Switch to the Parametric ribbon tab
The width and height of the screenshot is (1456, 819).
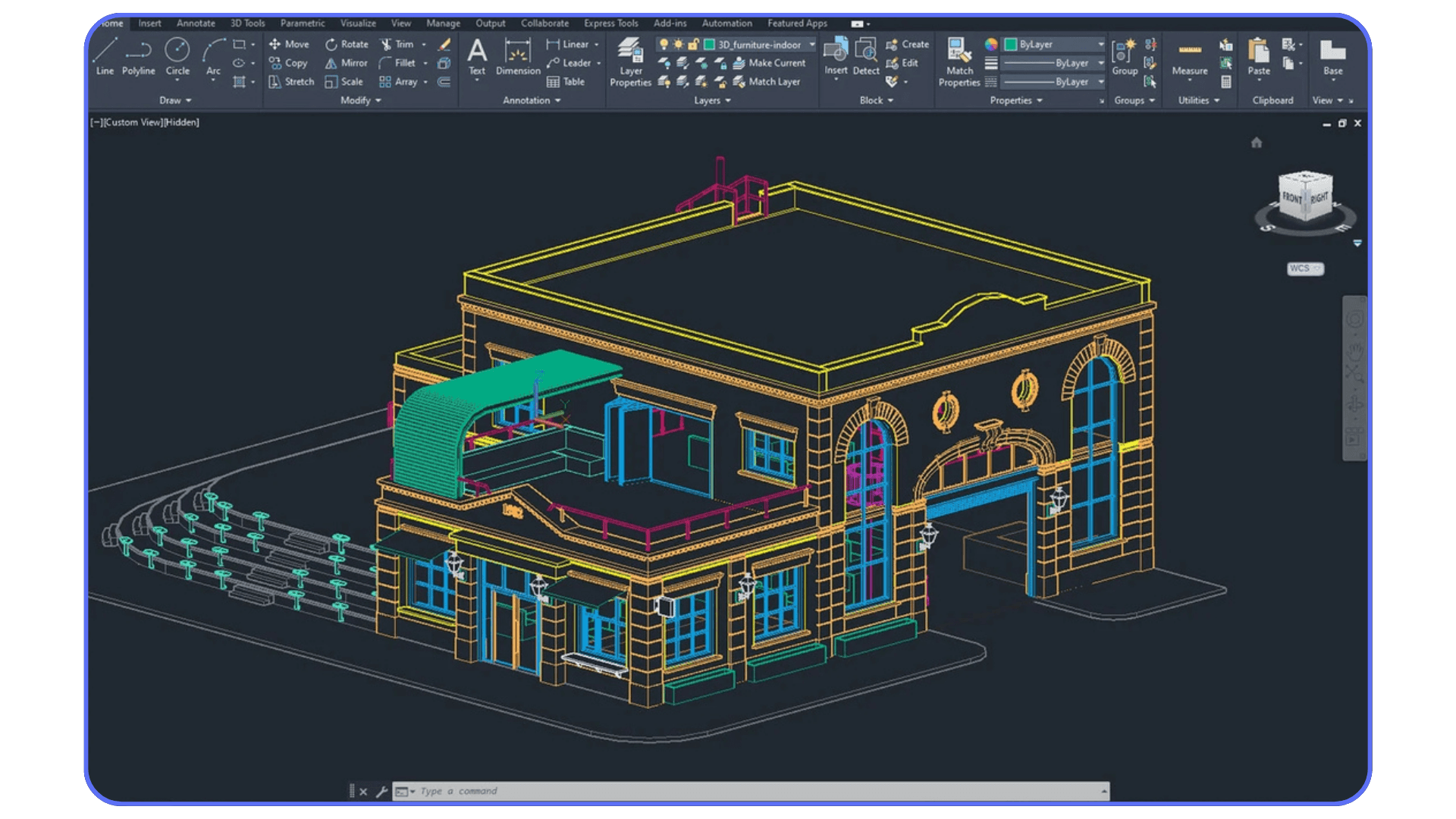(x=302, y=23)
